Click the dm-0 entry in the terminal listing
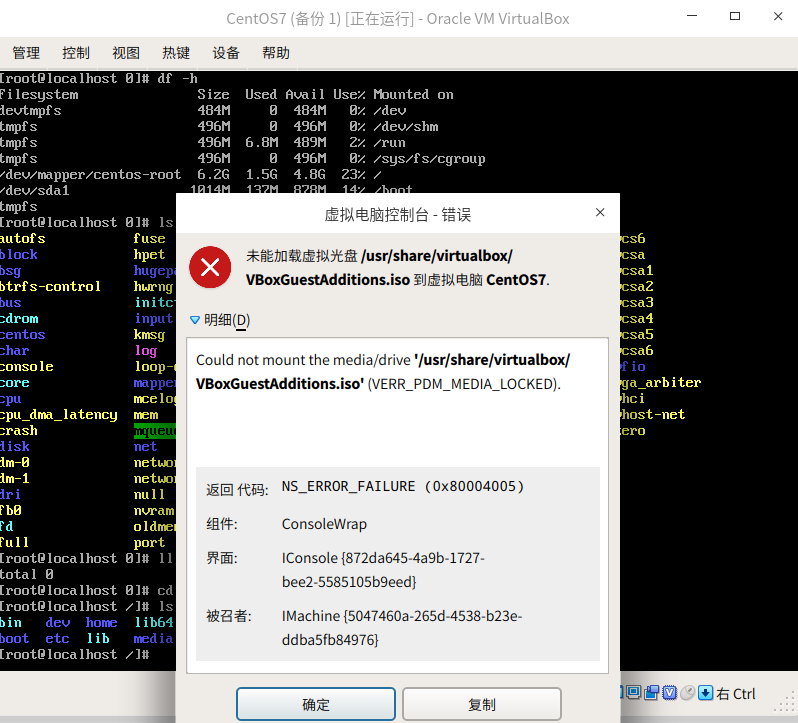The width and height of the screenshot is (798, 723). [15, 462]
